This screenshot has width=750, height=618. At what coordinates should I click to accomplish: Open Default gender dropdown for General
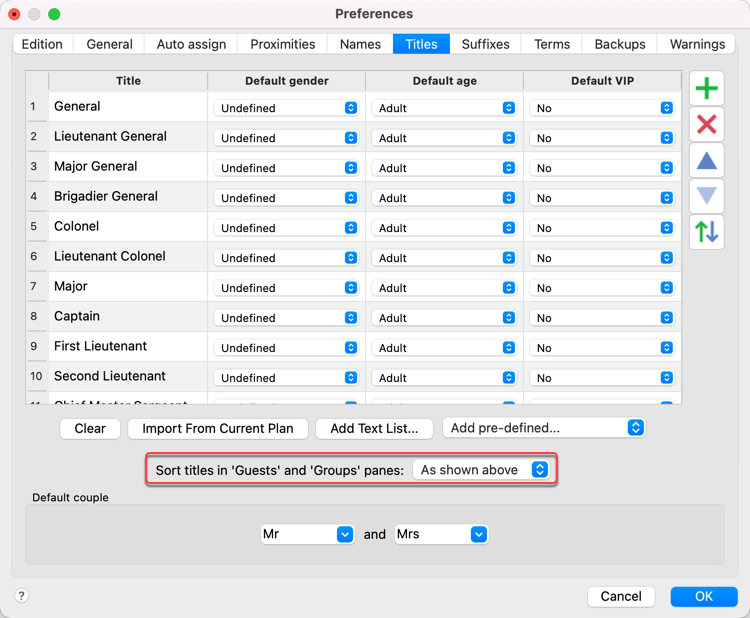(287, 108)
